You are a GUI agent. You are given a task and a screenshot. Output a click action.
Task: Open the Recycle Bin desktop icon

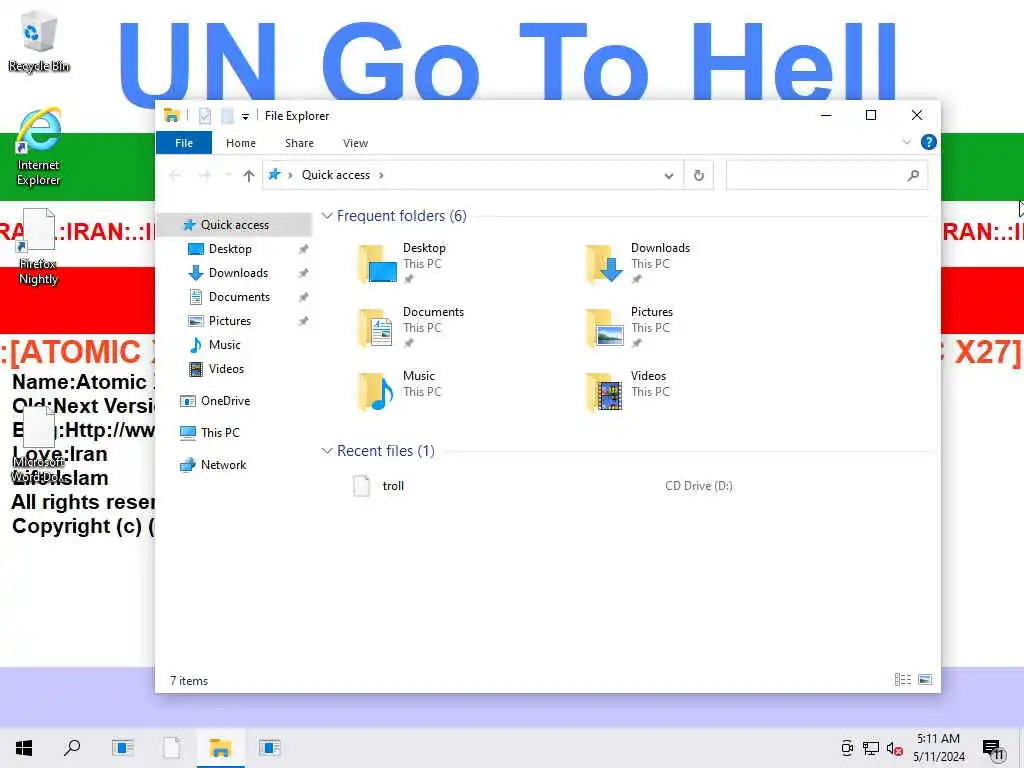coord(39,41)
